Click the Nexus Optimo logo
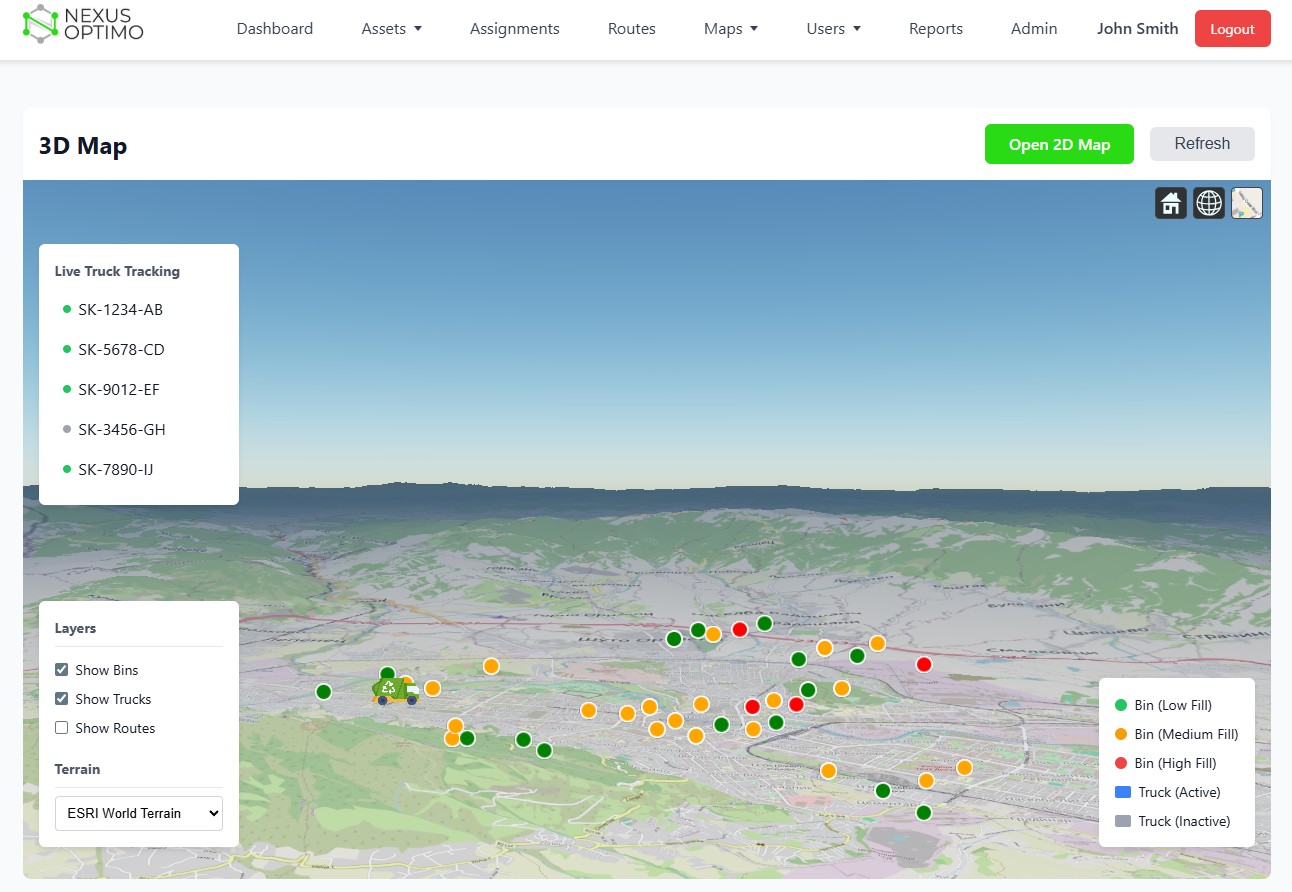1292x892 pixels. (x=83, y=24)
